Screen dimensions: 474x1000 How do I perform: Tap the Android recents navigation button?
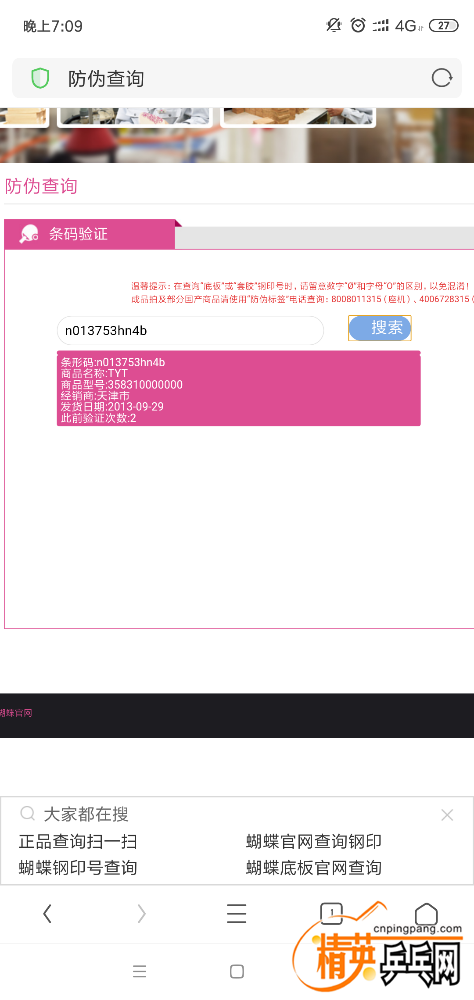tap(140, 971)
